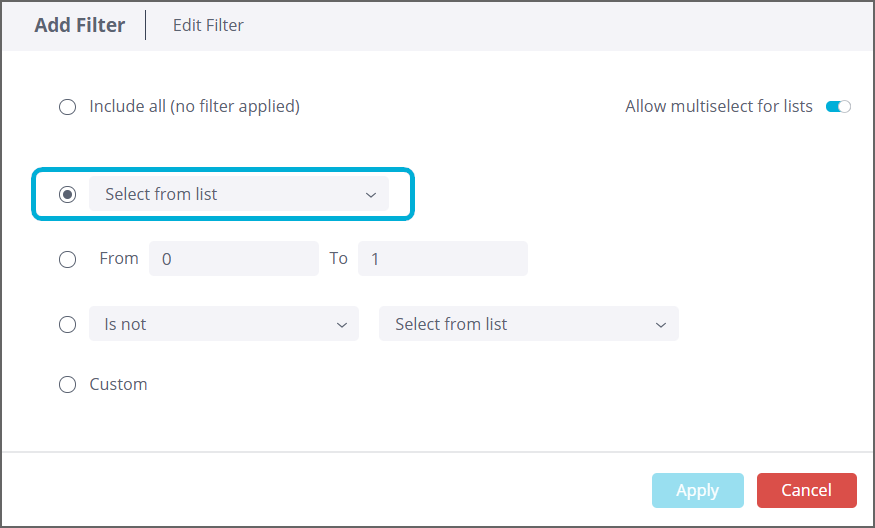This screenshot has width=875, height=528.
Task: Click the To value input field
Action: click(x=442, y=259)
